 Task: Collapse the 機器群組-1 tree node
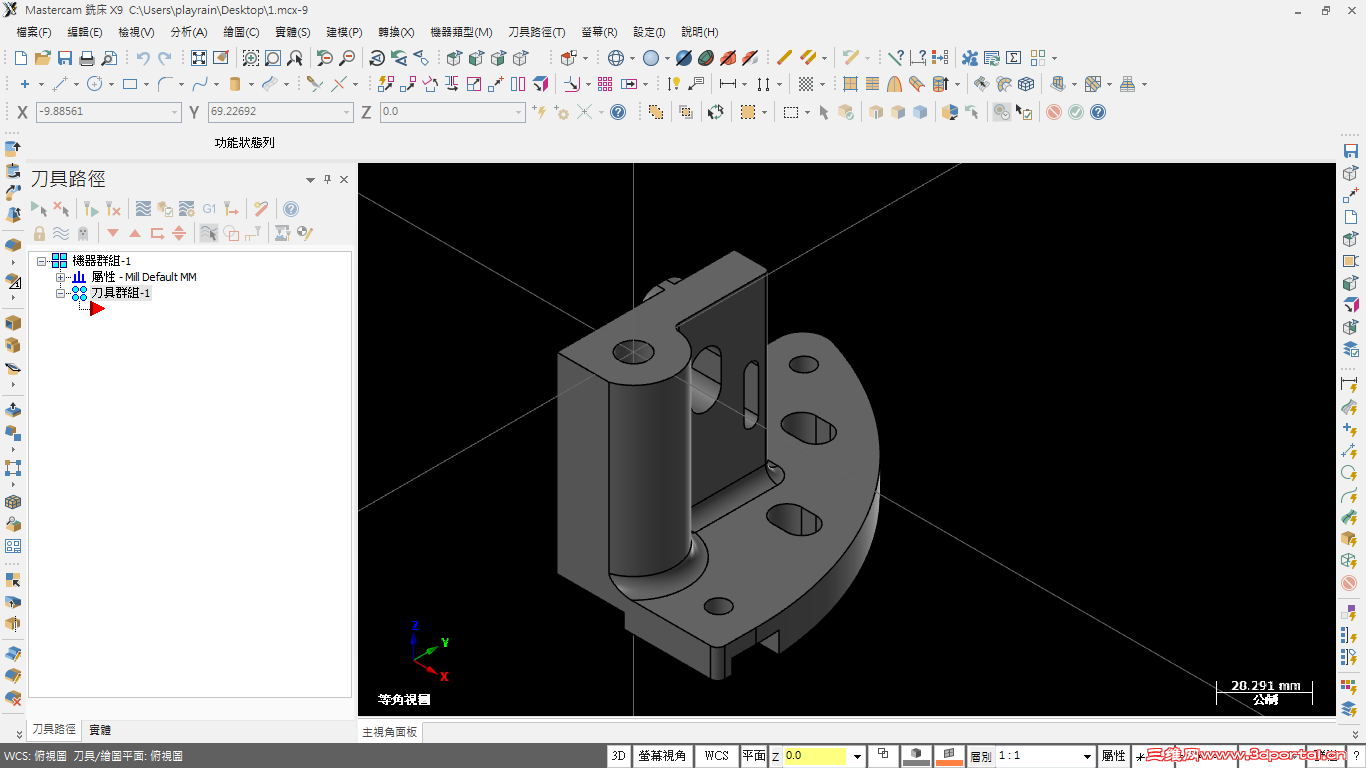(42, 261)
